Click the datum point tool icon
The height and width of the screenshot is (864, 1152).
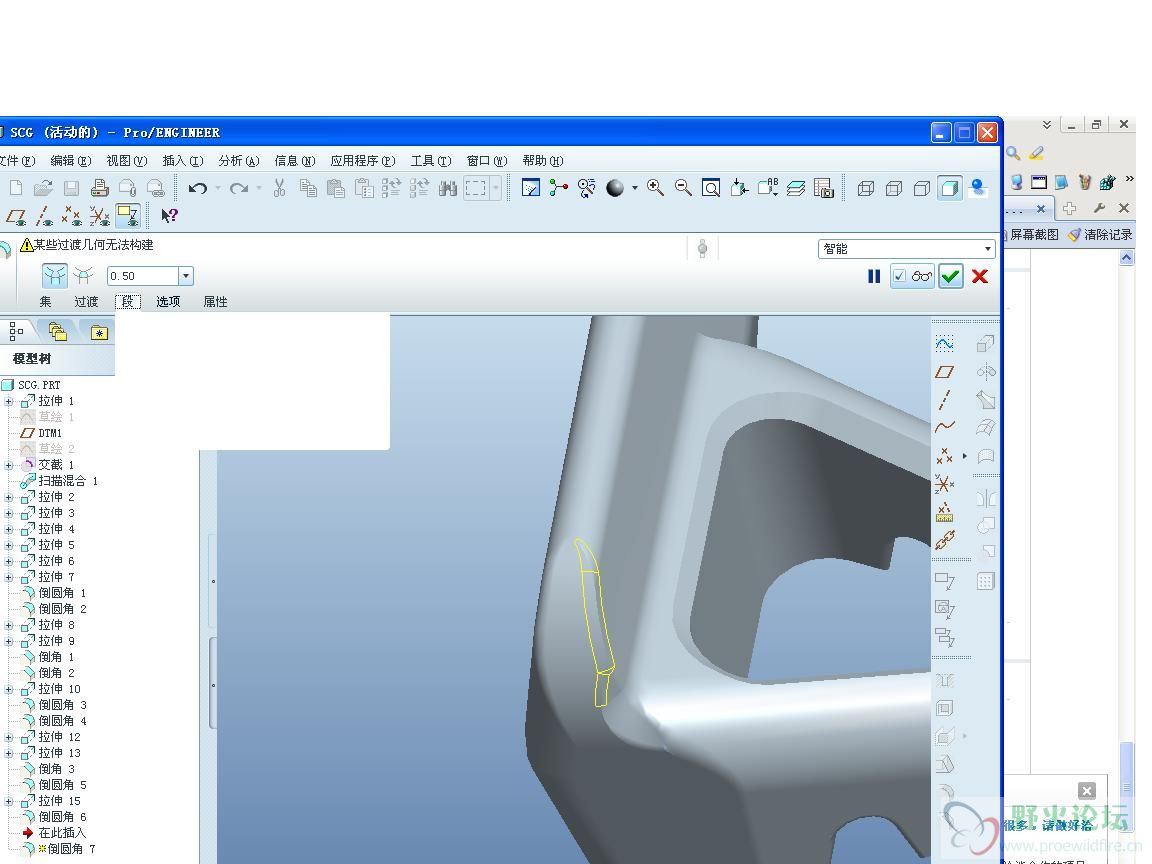click(x=944, y=456)
